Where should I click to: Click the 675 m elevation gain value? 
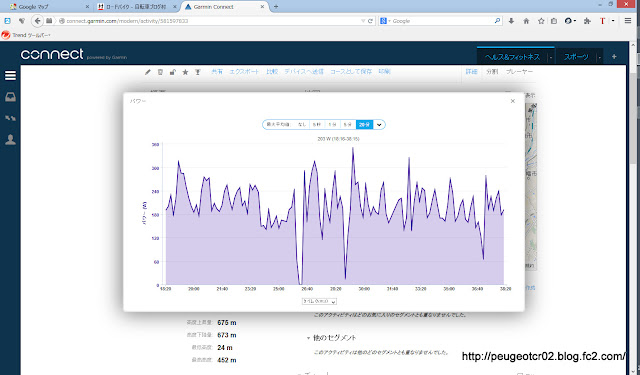(227, 323)
